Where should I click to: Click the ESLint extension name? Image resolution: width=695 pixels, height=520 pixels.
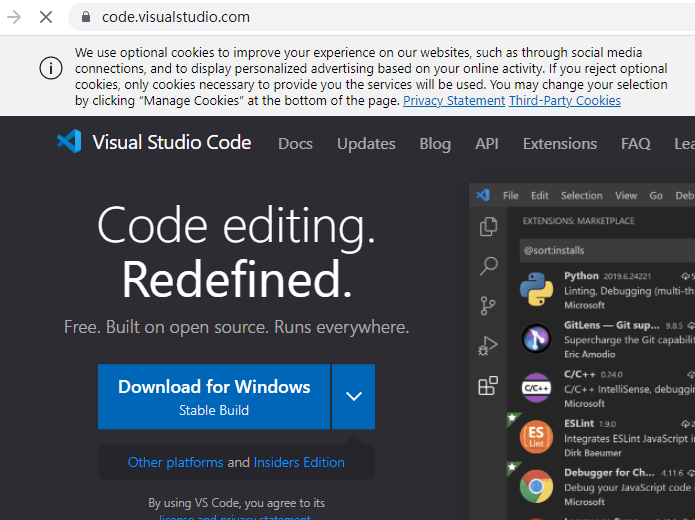(x=579, y=423)
